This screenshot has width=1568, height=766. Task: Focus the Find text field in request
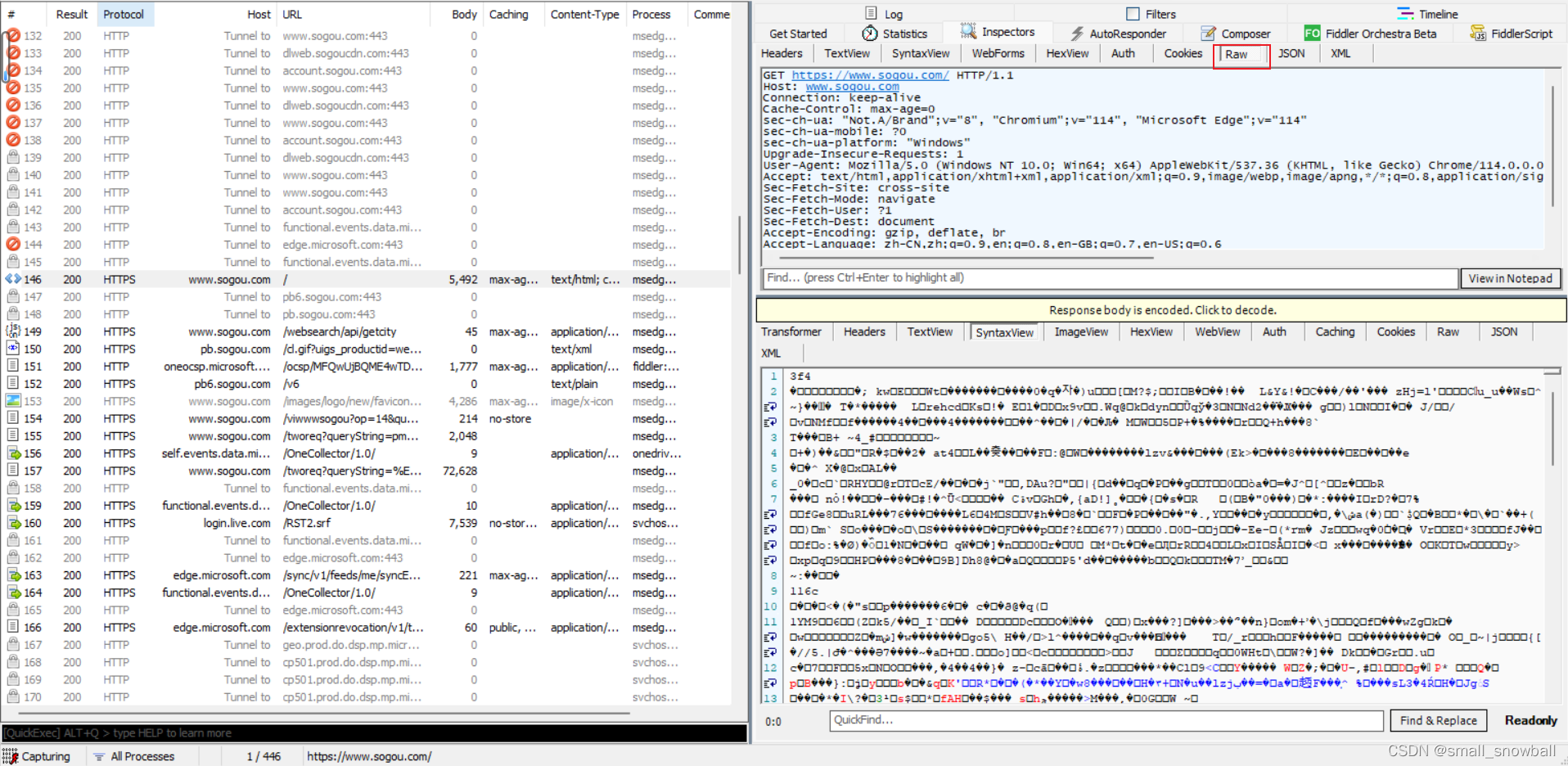pos(1111,278)
